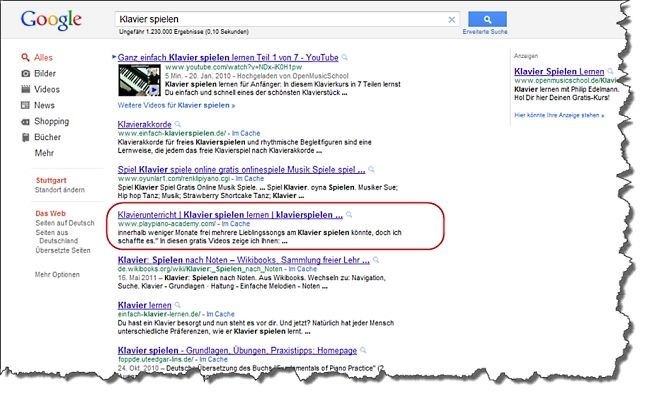Clear the search box with the X icon
This screenshot has width=650, height=401.
click(x=452, y=19)
